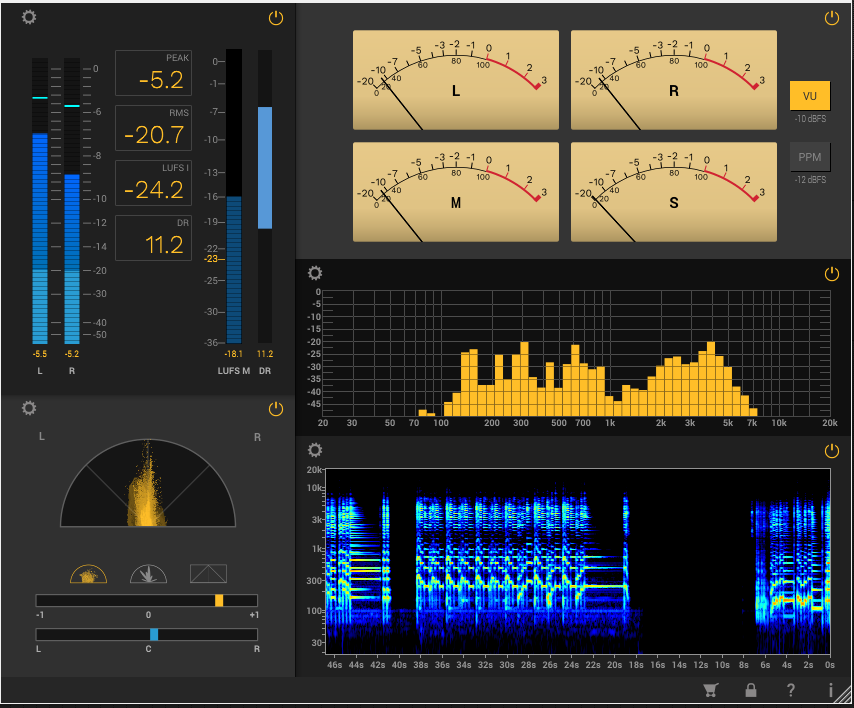Open help with the question mark icon
This screenshot has width=854, height=708.
point(790,690)
